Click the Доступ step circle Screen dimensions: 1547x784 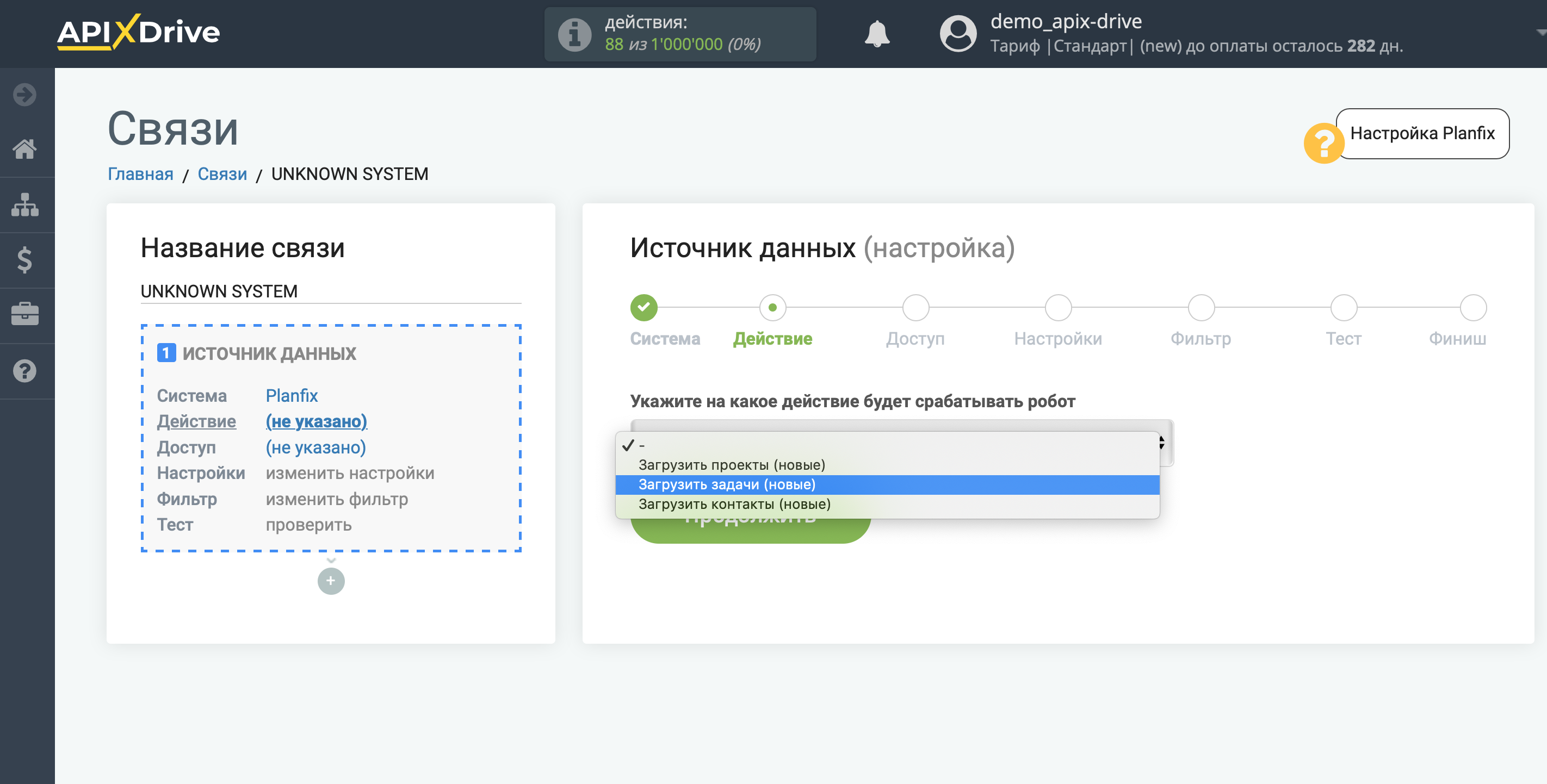click(915, 307)
